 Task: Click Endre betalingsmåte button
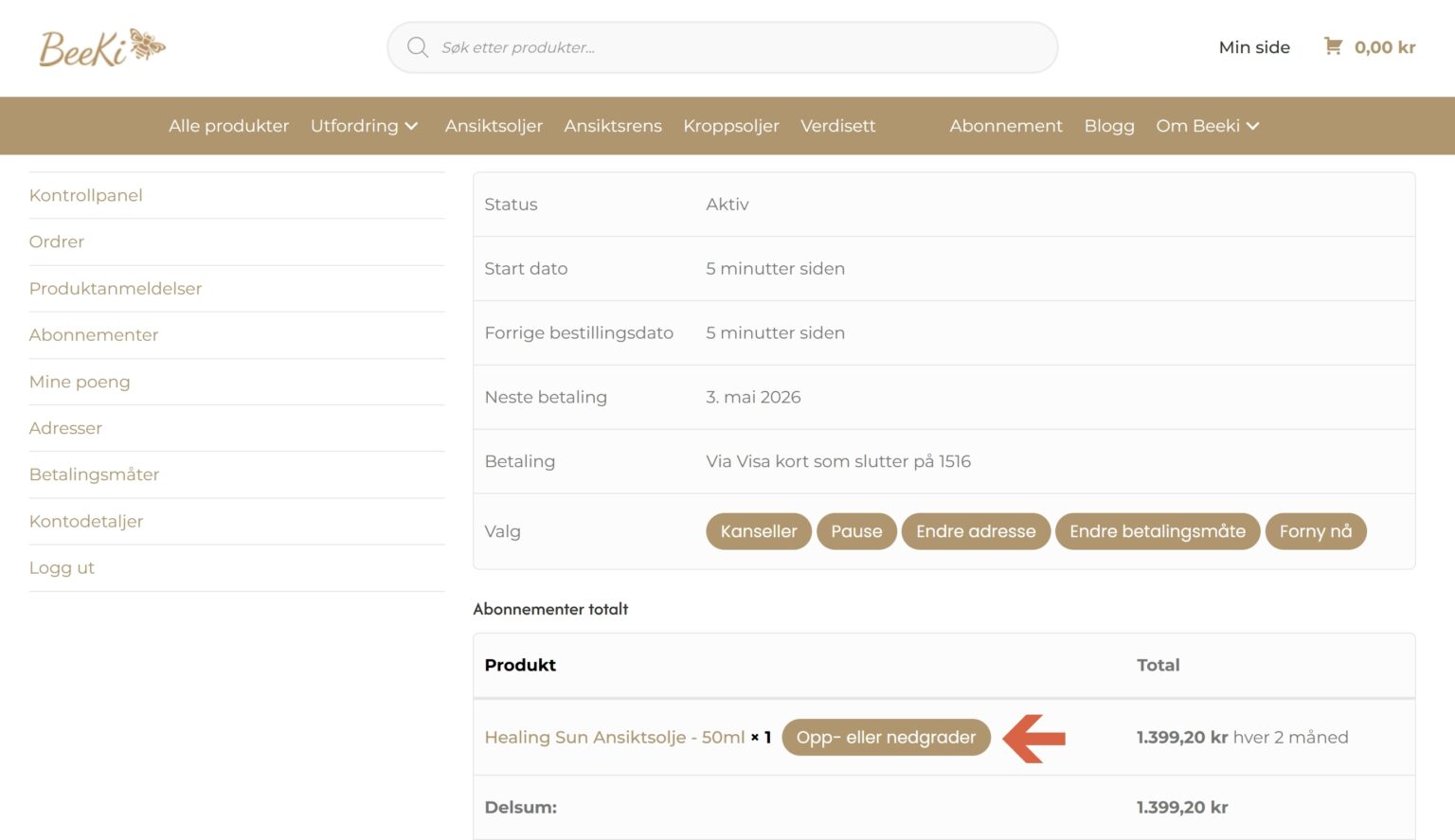(1157, 531)
